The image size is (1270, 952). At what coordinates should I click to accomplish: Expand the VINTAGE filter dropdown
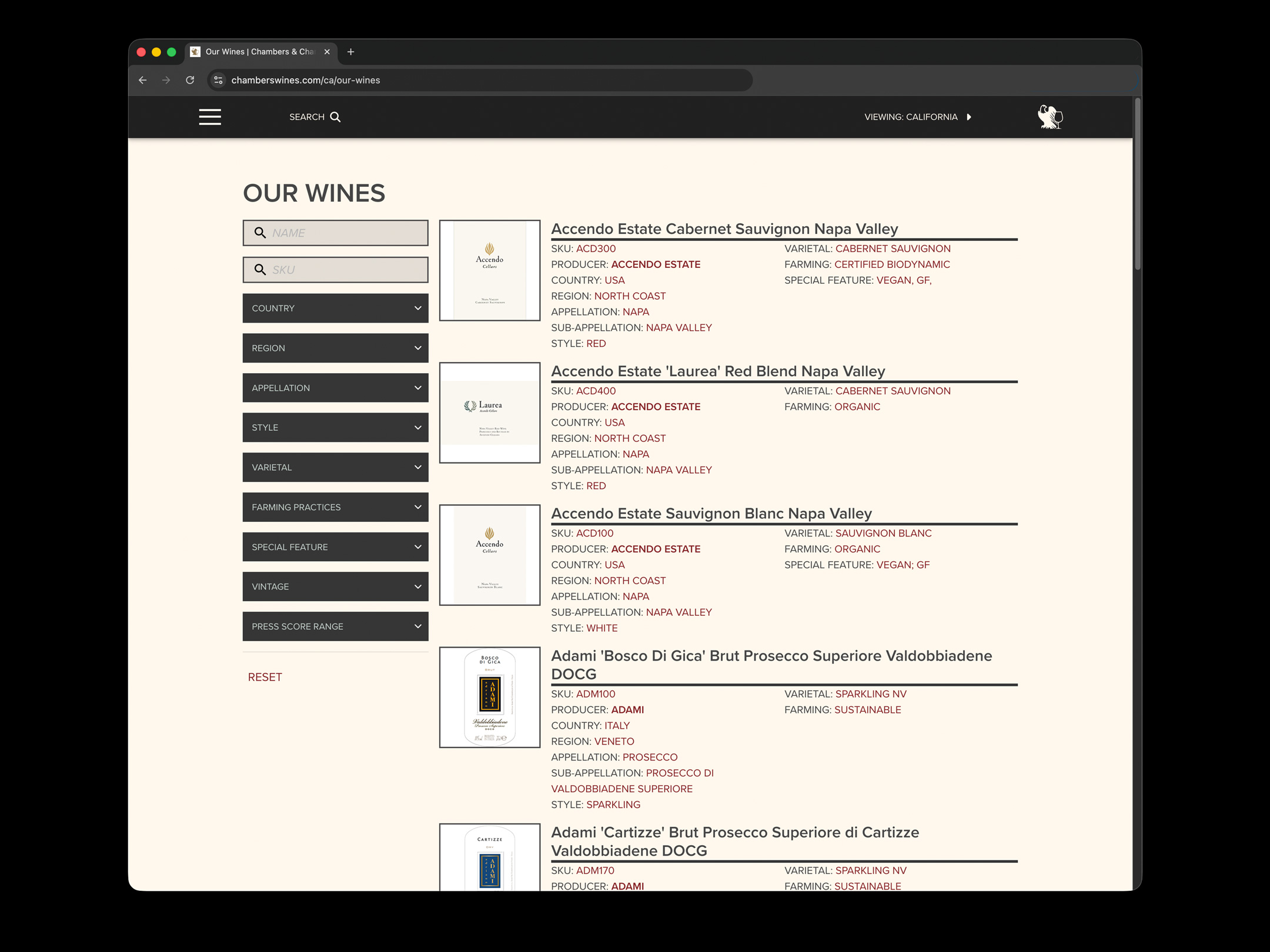(x=335, y=586)
